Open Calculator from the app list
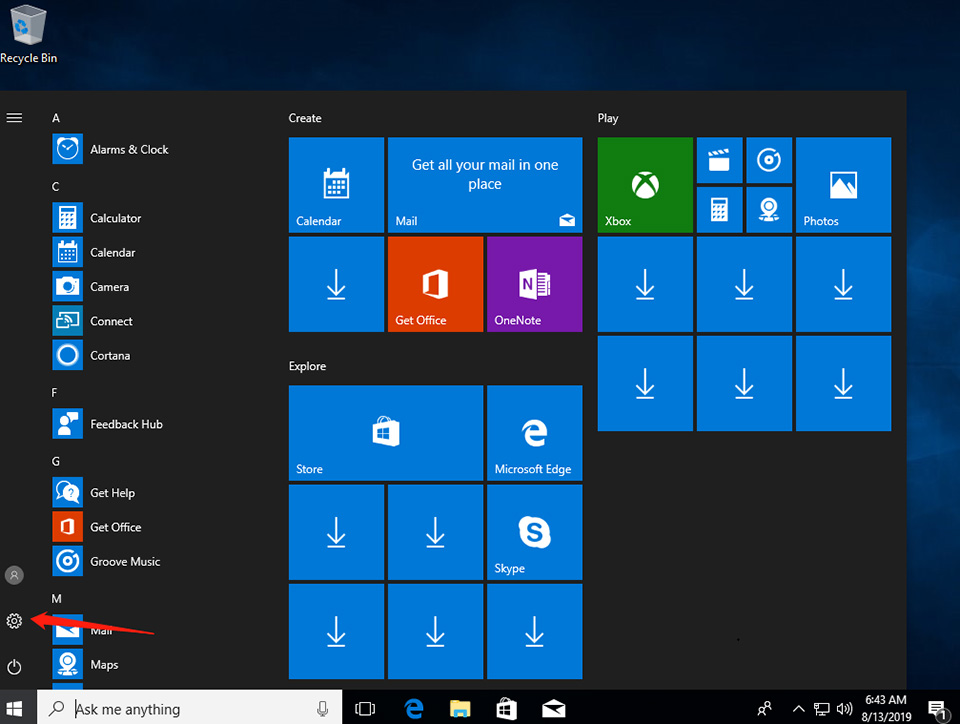The width and height of the screenshot is (960, 724). tap(97, 218)
